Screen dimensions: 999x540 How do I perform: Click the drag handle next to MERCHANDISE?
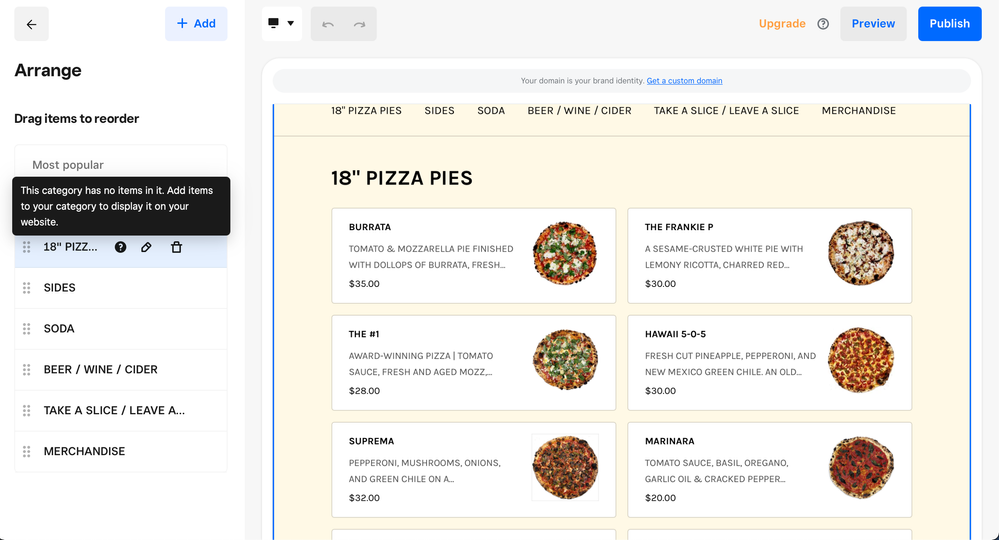27,452
